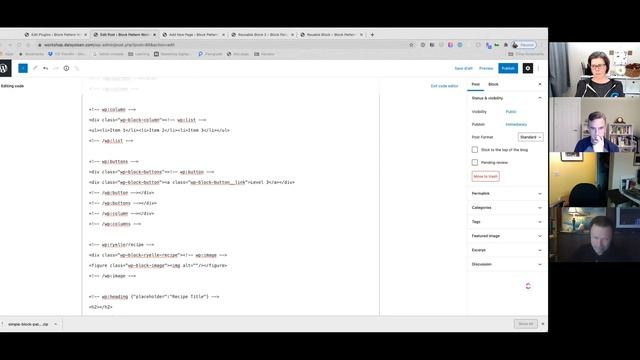640x360 pixels.
Task: Click the '<!-- /wp:columns -->' code line
Action: (x=115, y=224)
